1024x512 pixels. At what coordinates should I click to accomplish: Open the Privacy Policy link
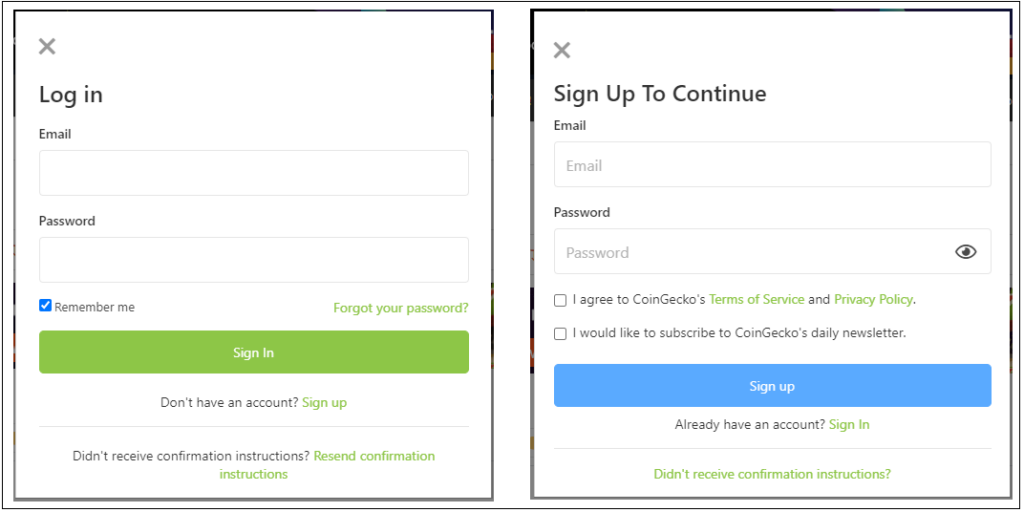click(x=873, y=299)
